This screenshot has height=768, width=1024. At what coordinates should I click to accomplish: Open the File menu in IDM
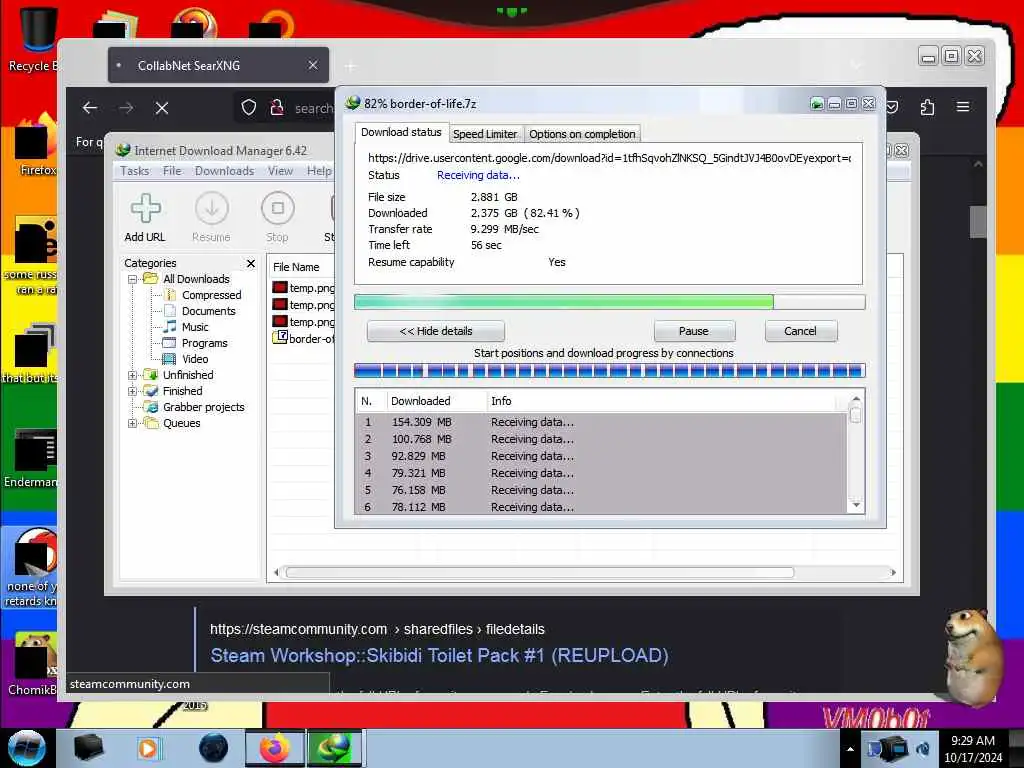172,171
